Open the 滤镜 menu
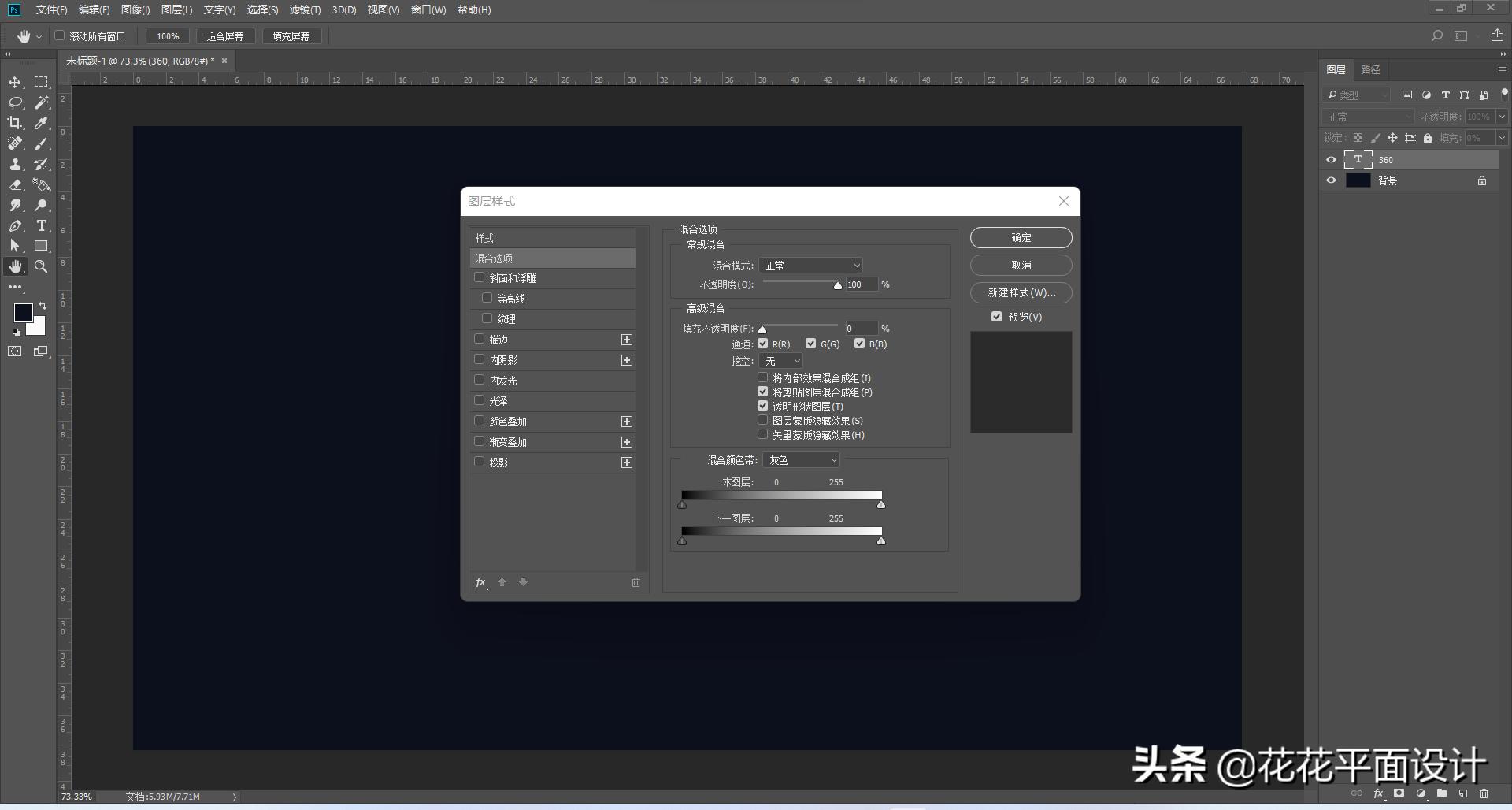This screenshot has height=810, width=1512. tap(306, 10)
